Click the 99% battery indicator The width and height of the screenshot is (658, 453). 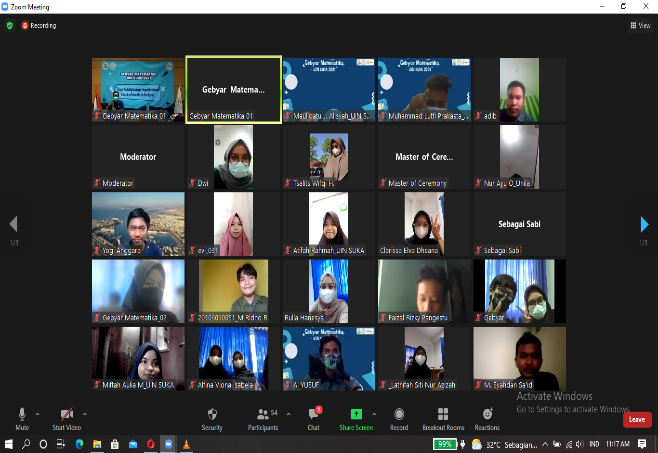pyautogui.click(x=445, y=444)
